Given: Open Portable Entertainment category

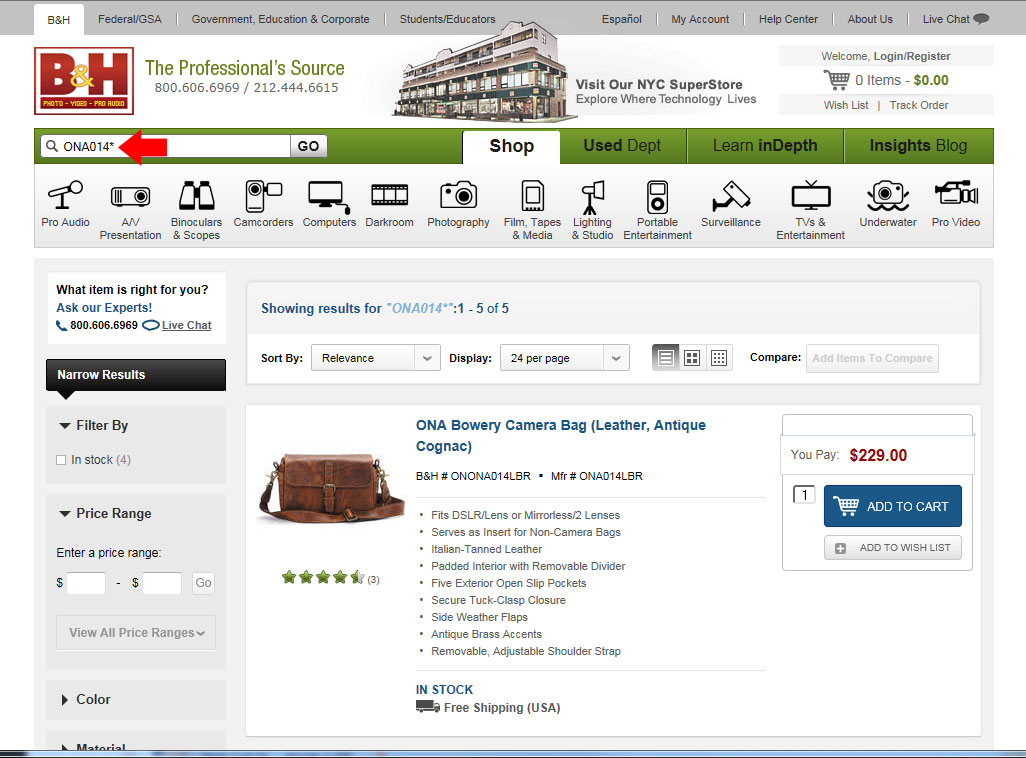Looking at the screenshot, I should [x=657, y=209].
